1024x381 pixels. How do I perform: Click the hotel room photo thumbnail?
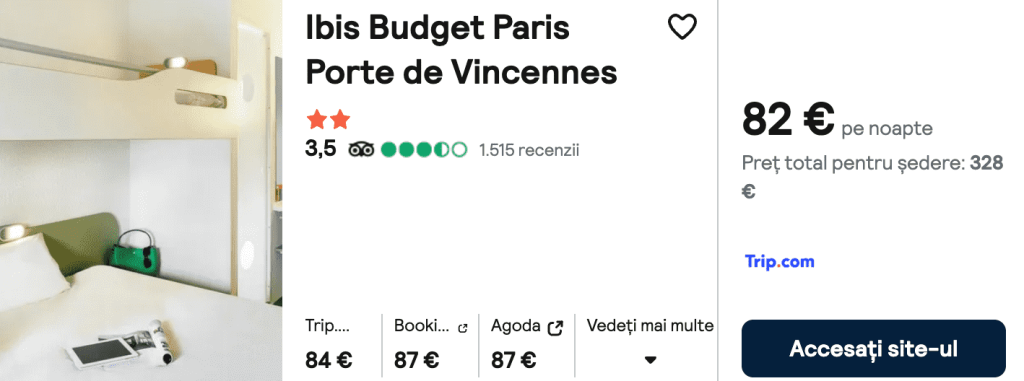coord(141,190)
